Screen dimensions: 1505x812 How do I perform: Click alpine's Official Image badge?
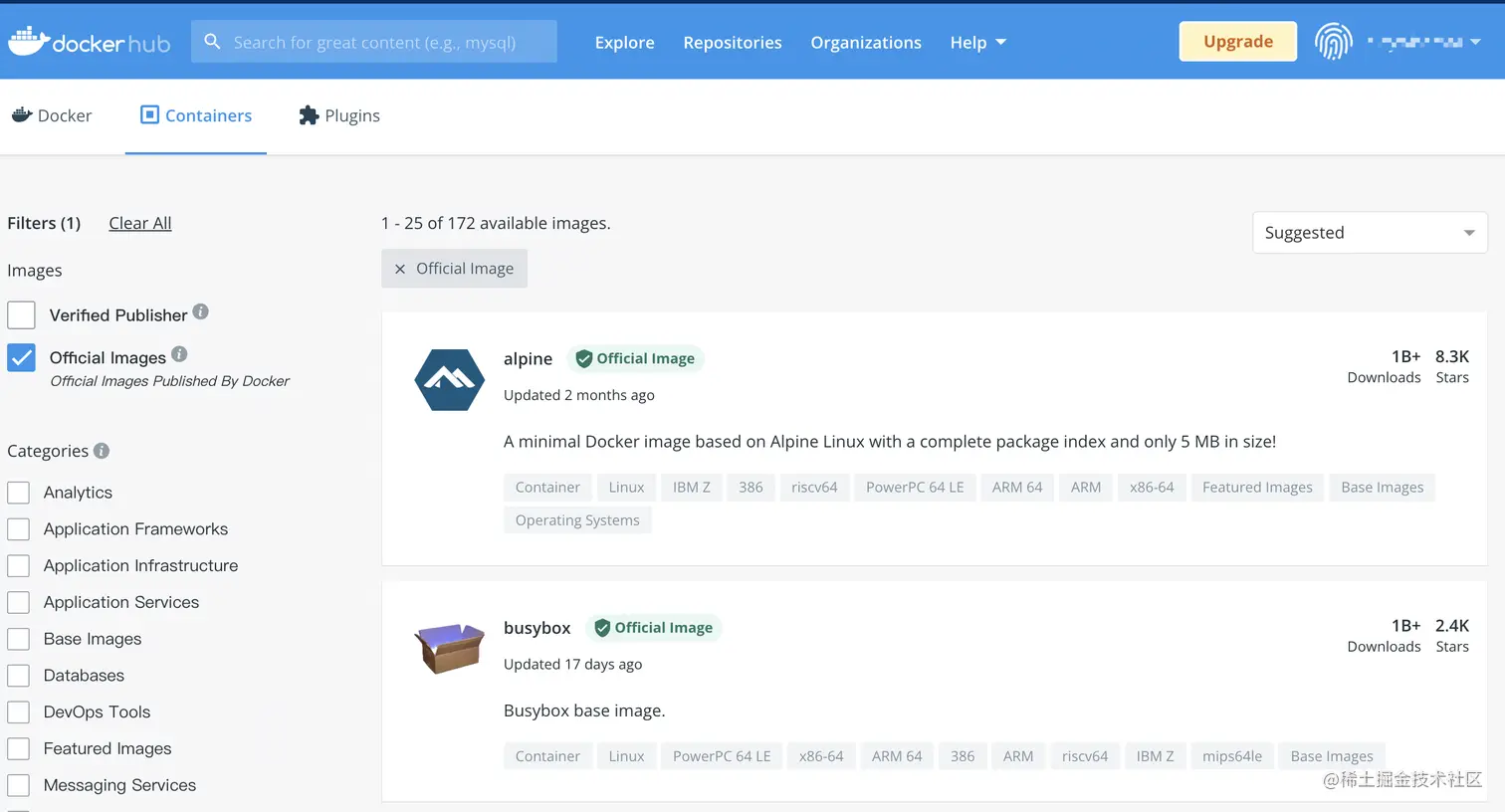pos(635,358)
